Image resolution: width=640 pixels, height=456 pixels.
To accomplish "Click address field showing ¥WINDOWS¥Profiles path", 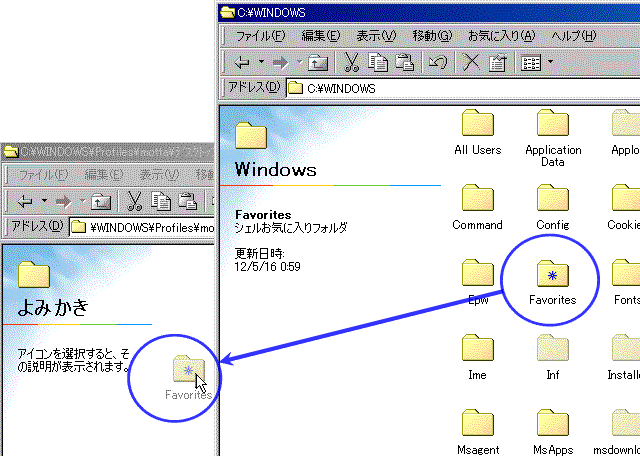I will [142, 227].
